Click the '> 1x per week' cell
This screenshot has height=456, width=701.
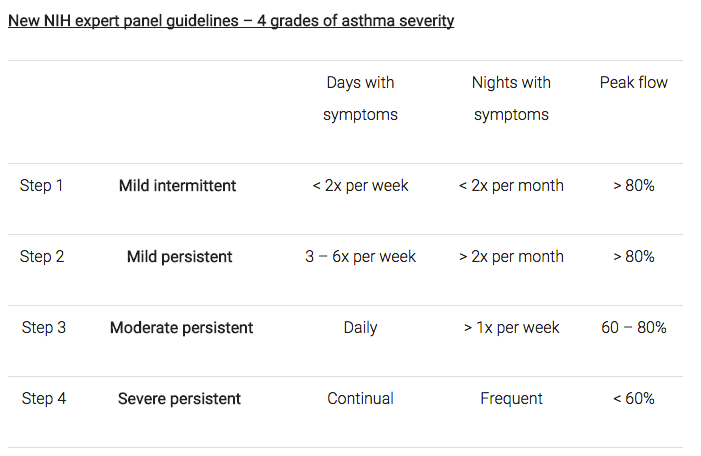click(x=511, y=328)
